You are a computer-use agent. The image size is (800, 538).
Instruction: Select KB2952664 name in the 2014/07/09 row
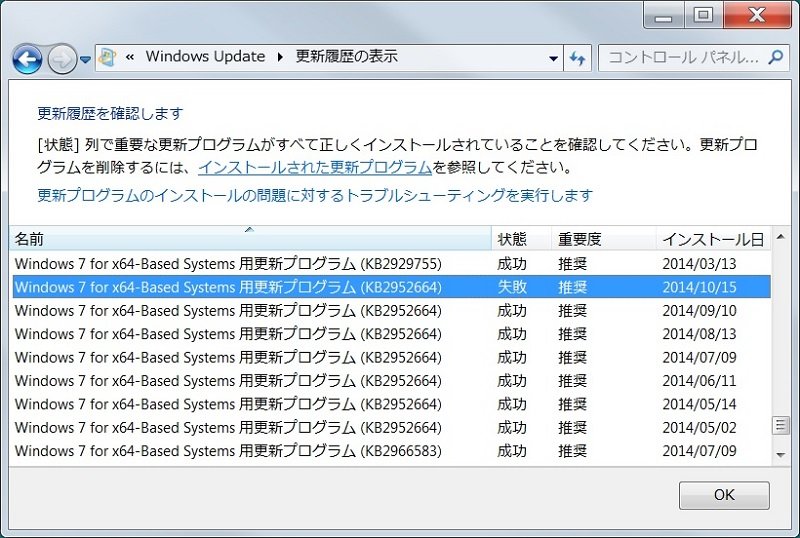228,357
